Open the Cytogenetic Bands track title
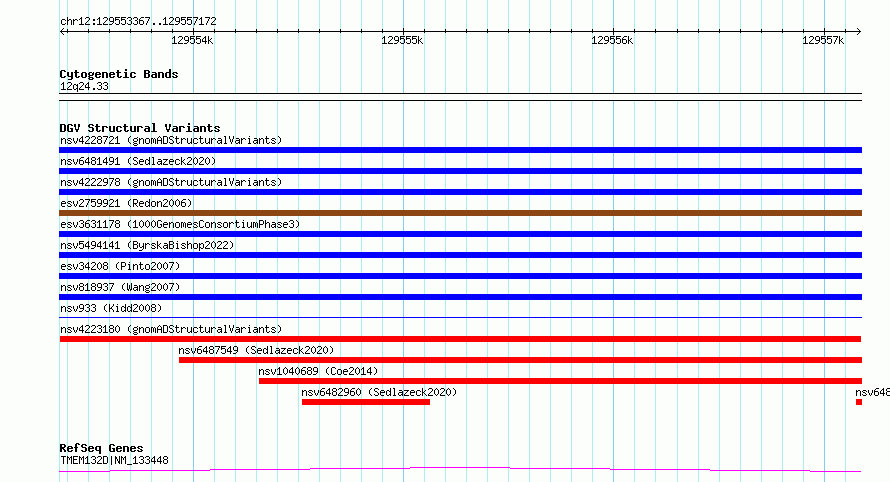This screenshot has width=890, height=482. click(119, 74)
